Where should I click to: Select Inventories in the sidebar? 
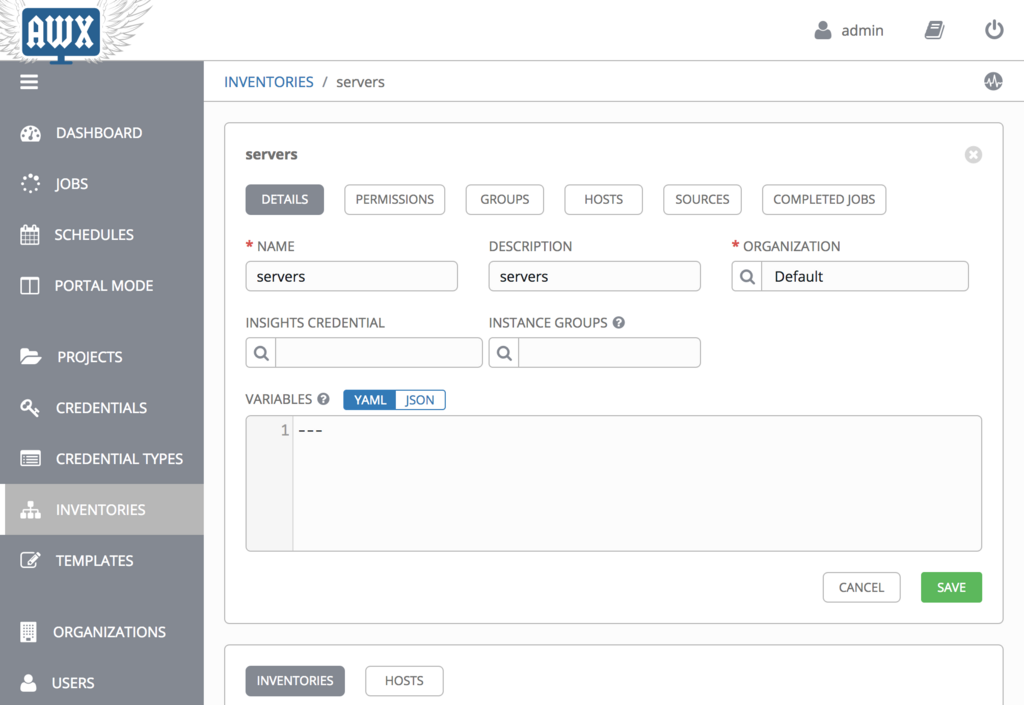[x=102, y=510]
